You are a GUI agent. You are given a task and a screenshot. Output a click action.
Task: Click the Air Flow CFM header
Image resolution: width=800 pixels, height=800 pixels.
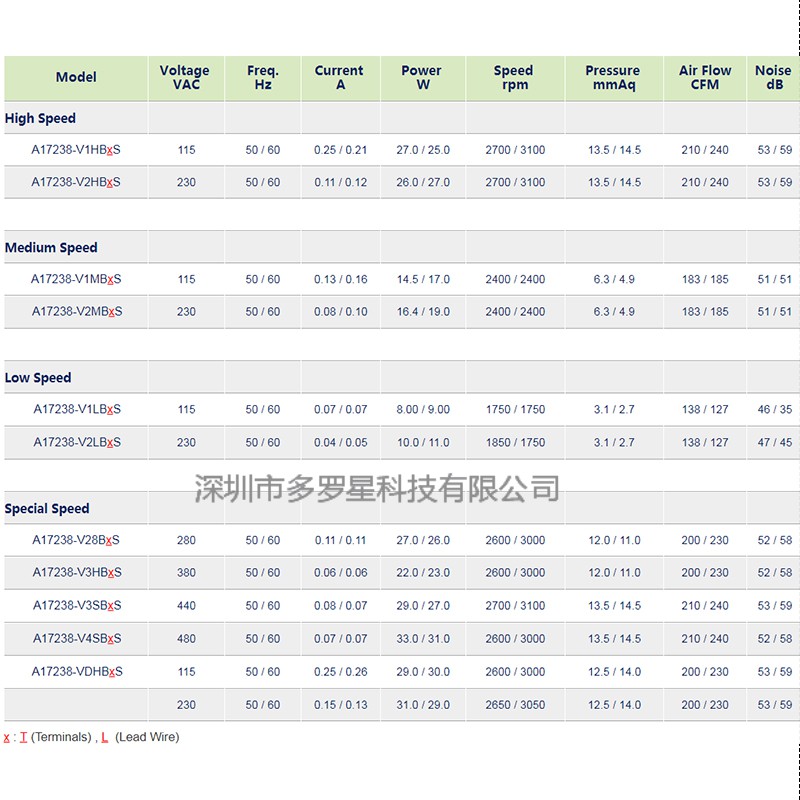click(705, 78)
